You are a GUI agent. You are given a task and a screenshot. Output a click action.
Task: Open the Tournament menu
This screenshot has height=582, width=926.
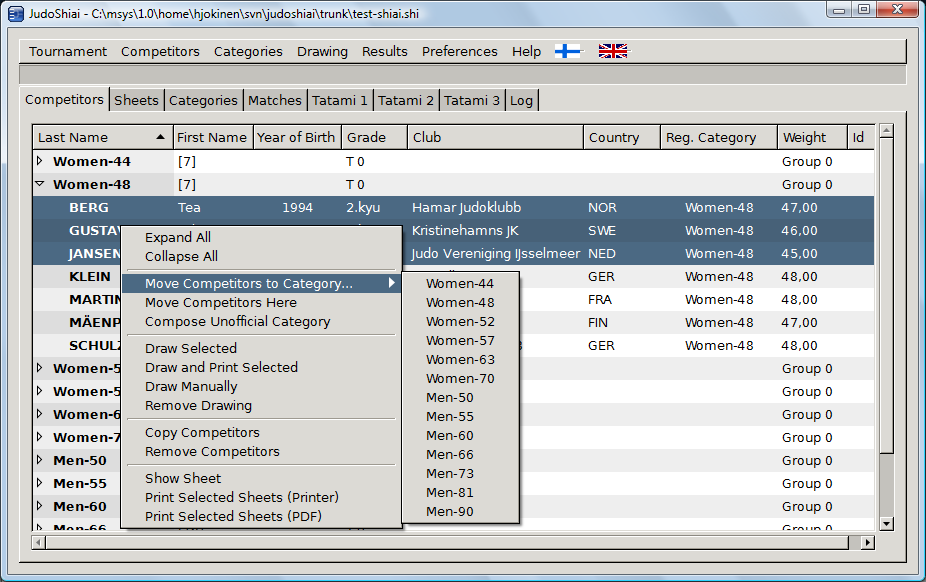click(x=67, y=51)
